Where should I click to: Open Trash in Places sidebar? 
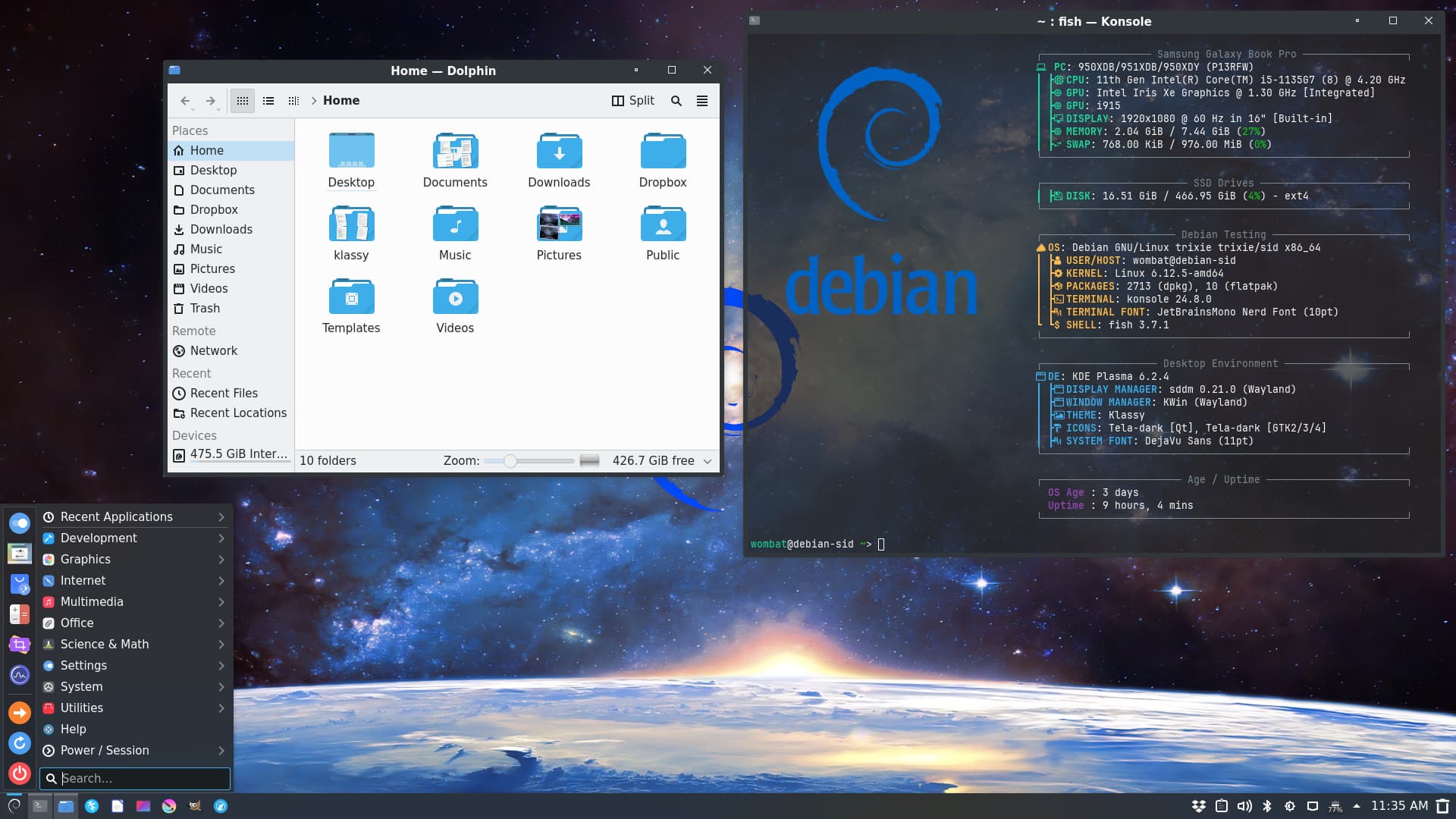pyautogui.click(x=231, y=309)
